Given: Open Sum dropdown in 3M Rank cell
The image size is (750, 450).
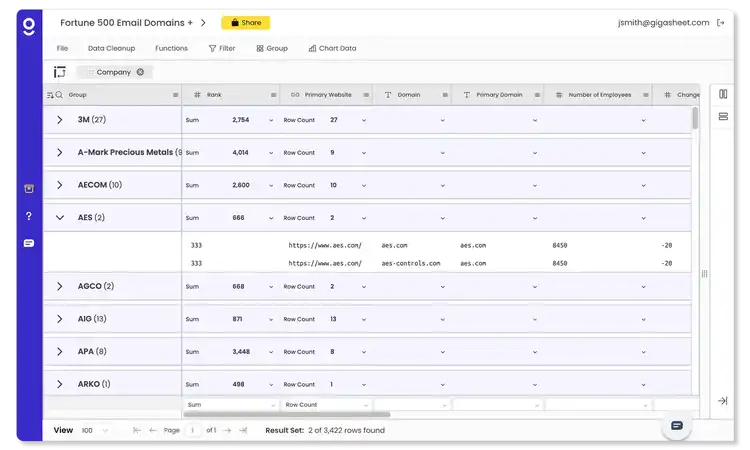Looking at the screenshot, I should point(271,121).
